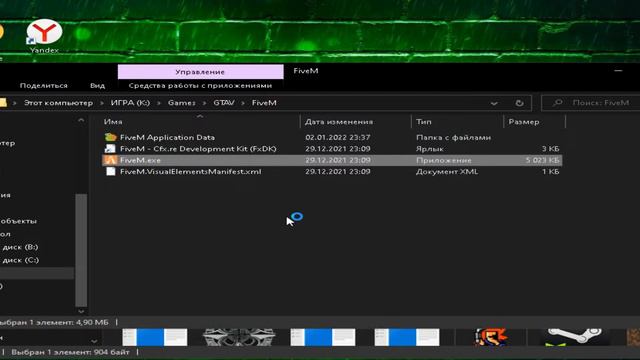
Task: Click the folder icon in address bar
Action: coord(3,102)
